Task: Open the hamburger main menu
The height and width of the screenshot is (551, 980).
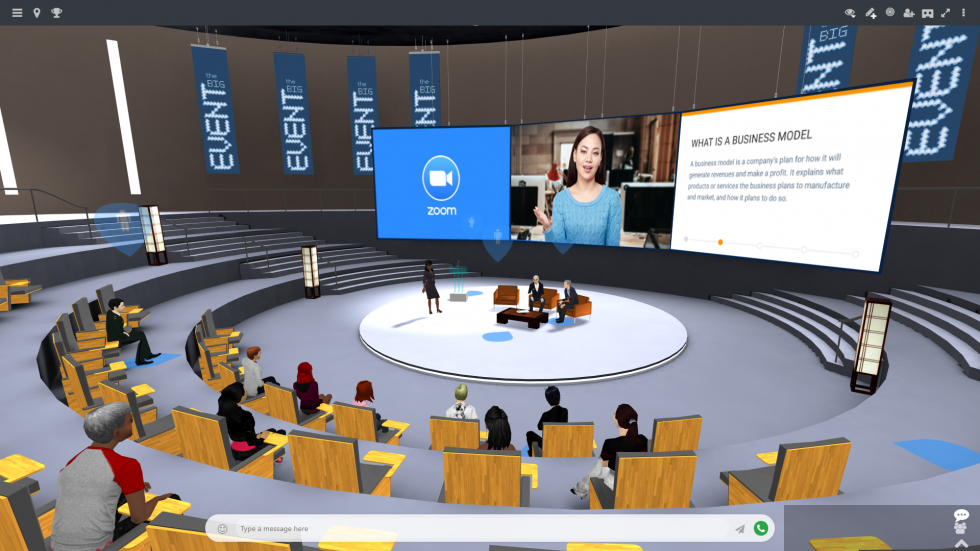Action: click(x=17, y=13)
